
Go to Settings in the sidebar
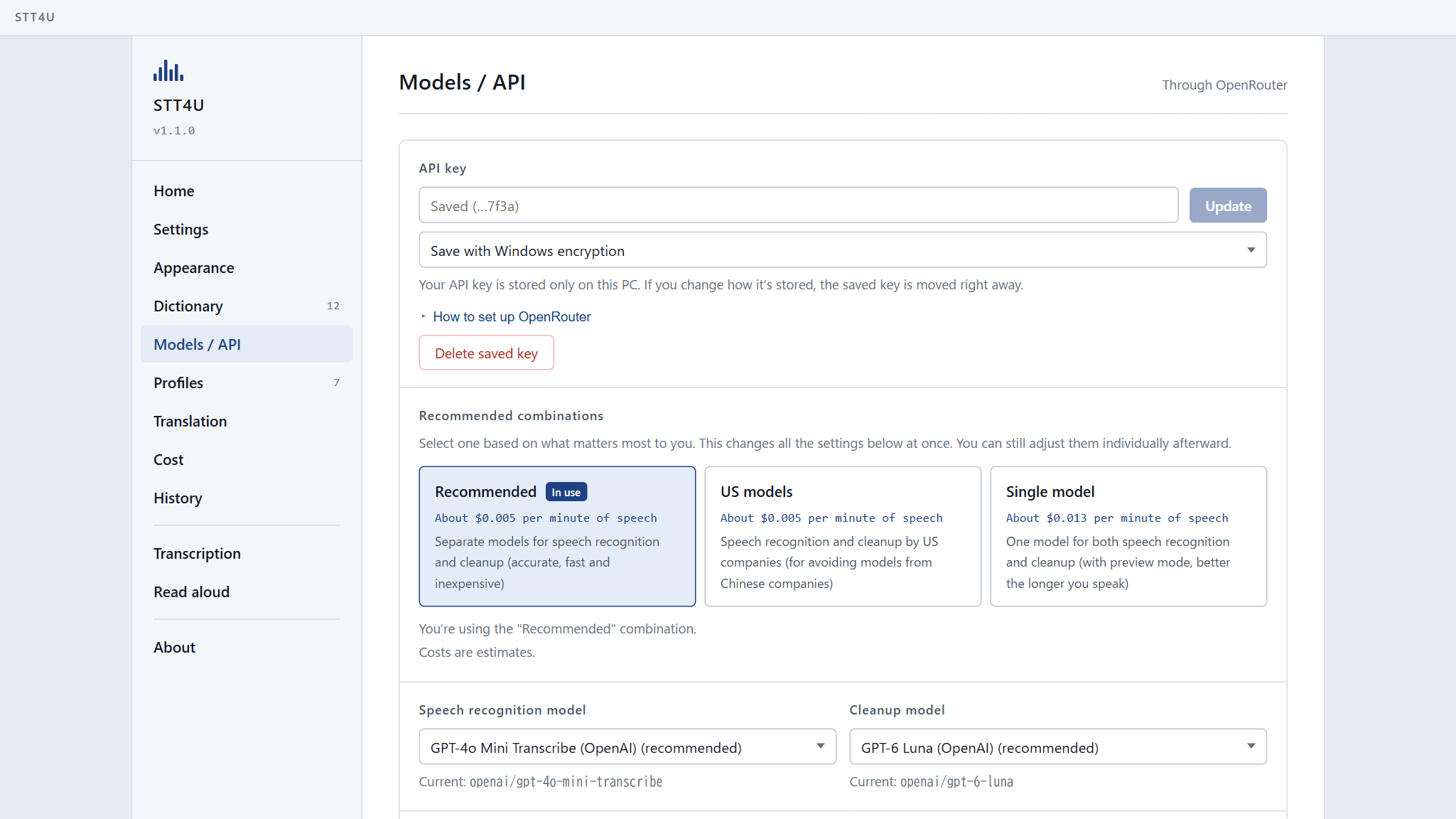coord(247,229)
